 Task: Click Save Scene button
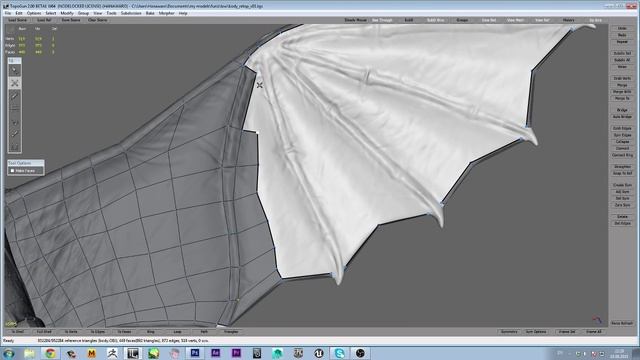click(x=71, y=20)
